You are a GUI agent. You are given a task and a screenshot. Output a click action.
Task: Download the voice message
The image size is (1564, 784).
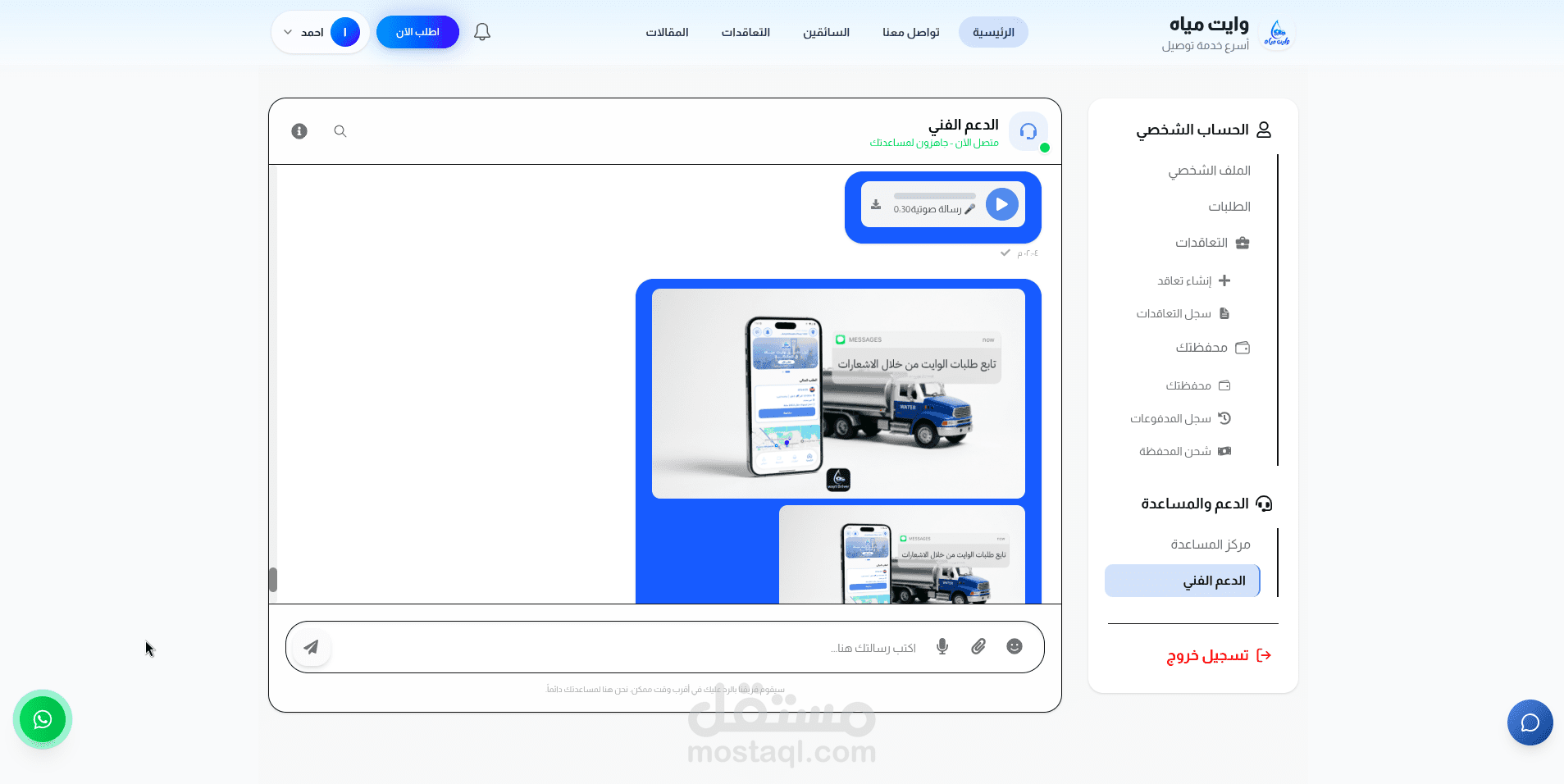[876, 204]
